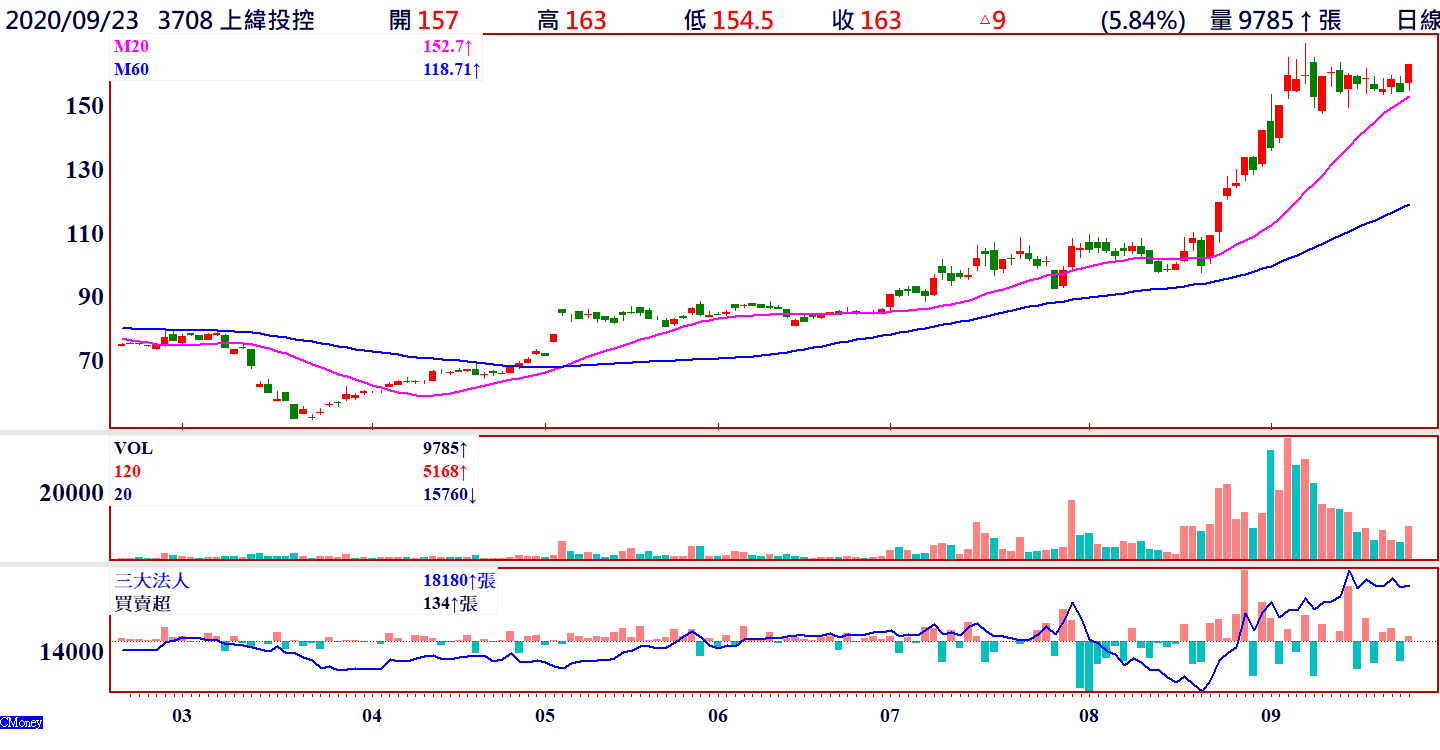This screenshot has width=1440, height=750.
Task: Click the M20 value 152.7 reading
Action: coord(446,47)
